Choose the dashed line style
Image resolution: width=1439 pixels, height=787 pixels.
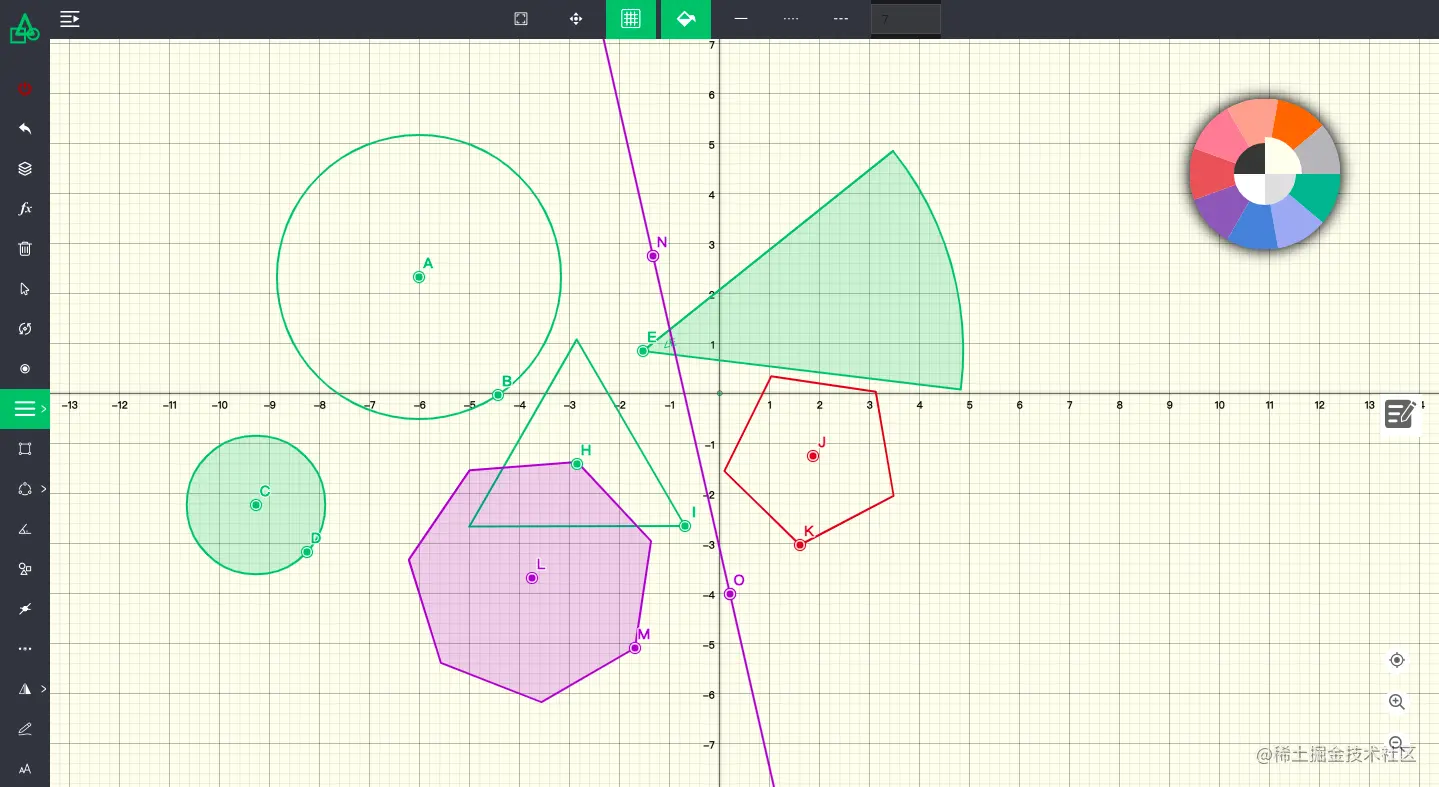coord(841,19)
